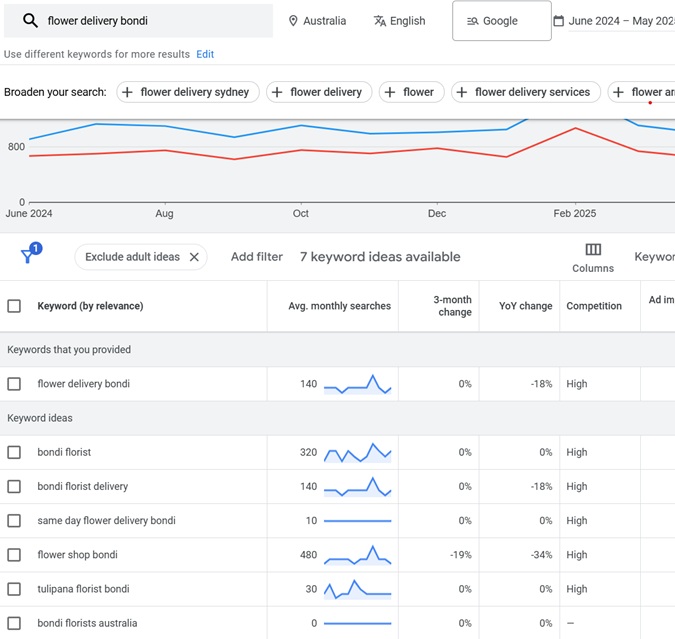
Task: Click the bondi florist keyword text
Action: (x=64, y=452)
